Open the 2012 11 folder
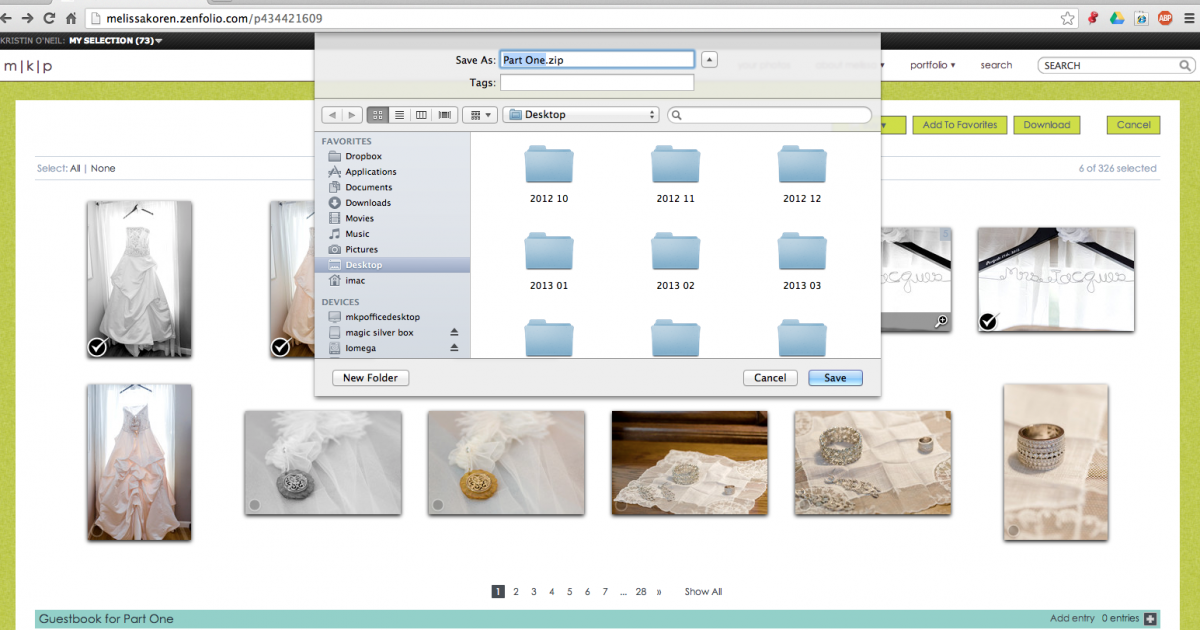 tap(675, 174)
